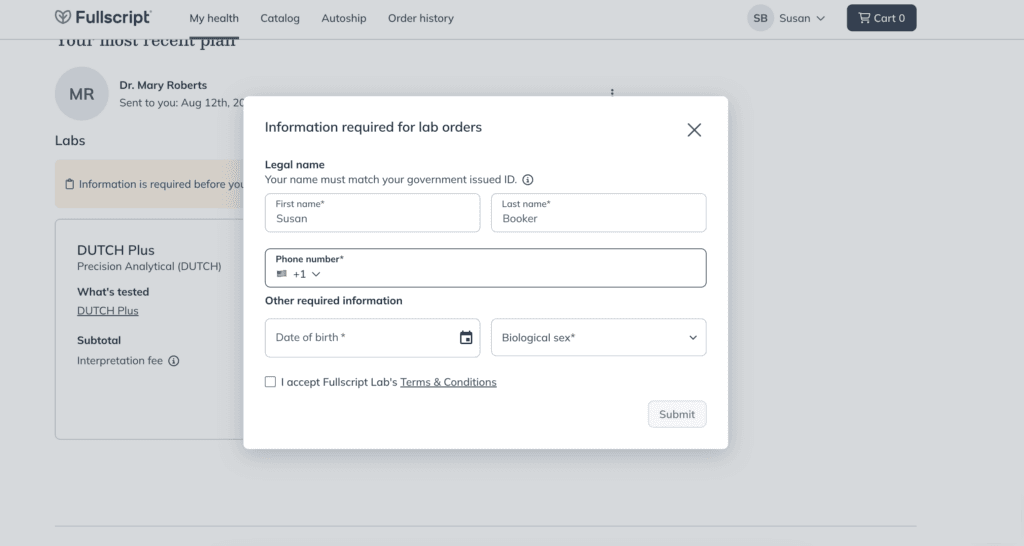Click the Fullscript logo
1024x546 pixels.
pos(103,18)
